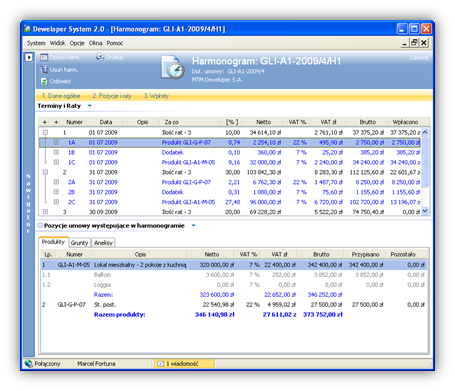The width and height of the screenshot is (455, 391).
Task: Expand row 3 dated 30 09 2009
Action: pyautogui.click(x=45, y=212)
